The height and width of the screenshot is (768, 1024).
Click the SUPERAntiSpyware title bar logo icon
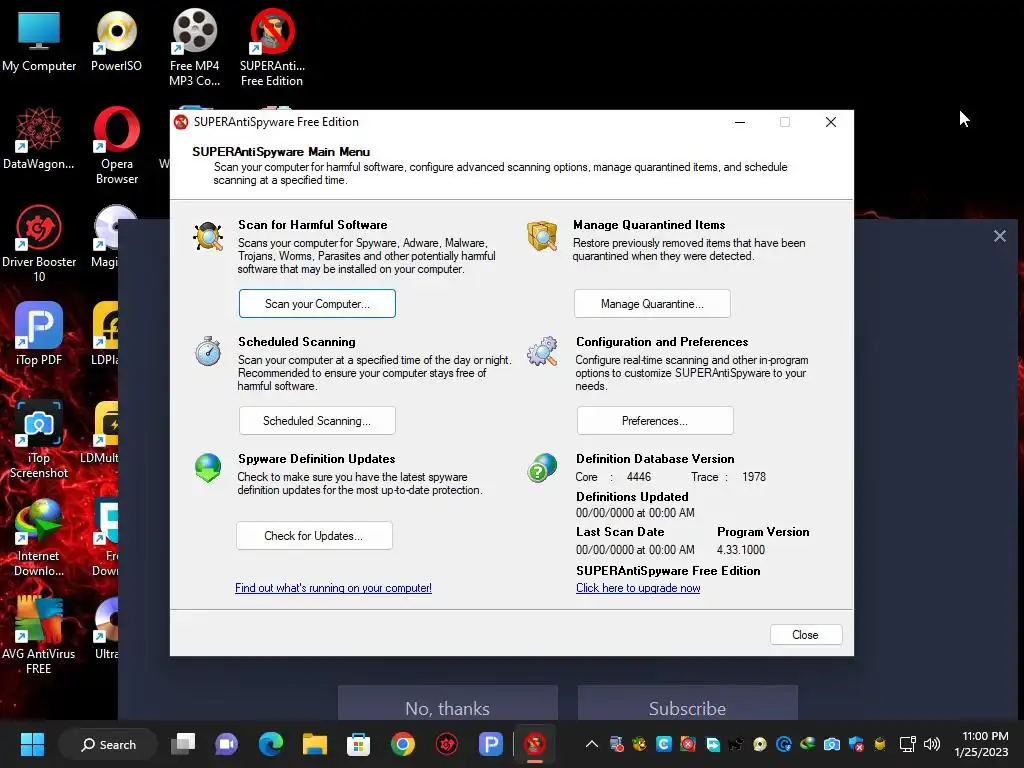(182, 122)
